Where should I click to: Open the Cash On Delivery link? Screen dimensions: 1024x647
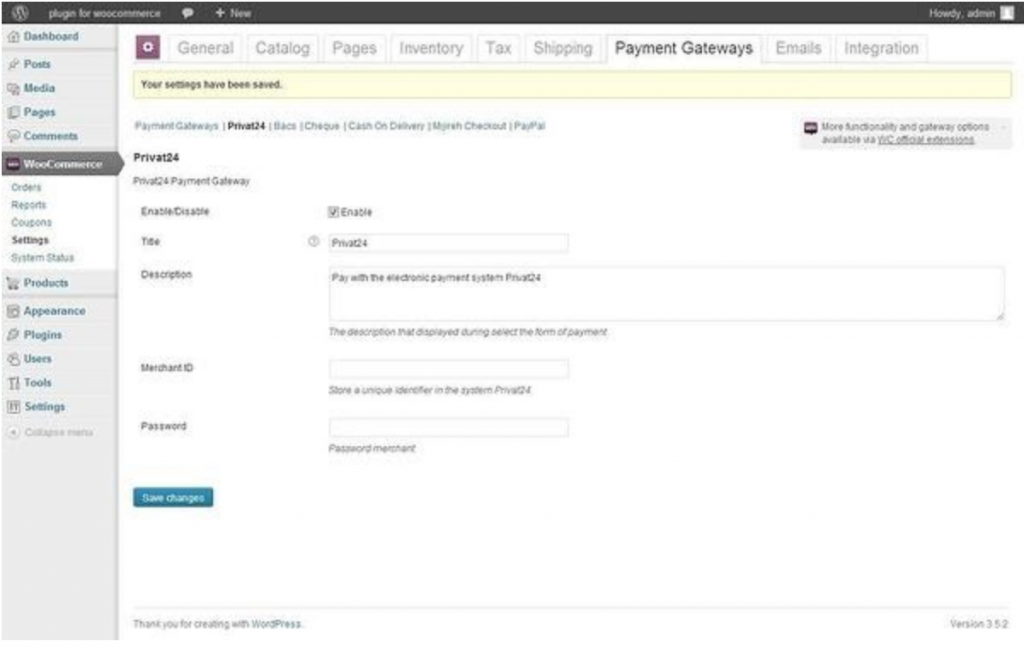pyautogui.click(x=386, y=126)
